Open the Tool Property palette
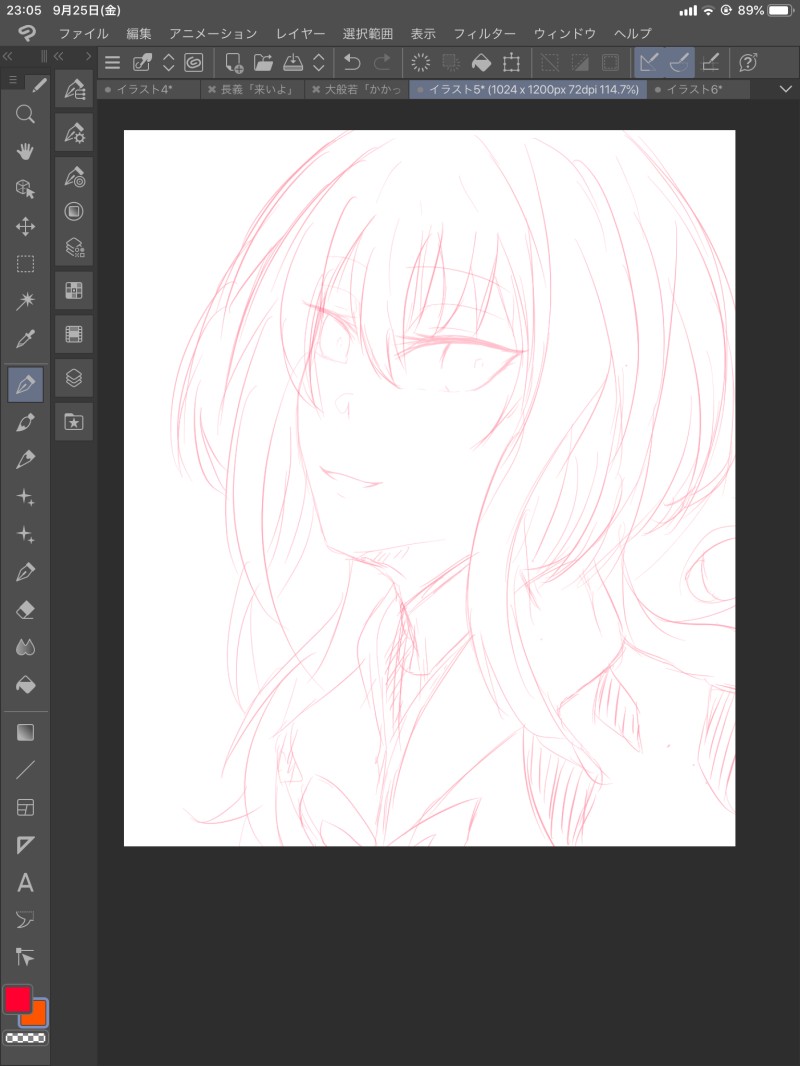 73,133
